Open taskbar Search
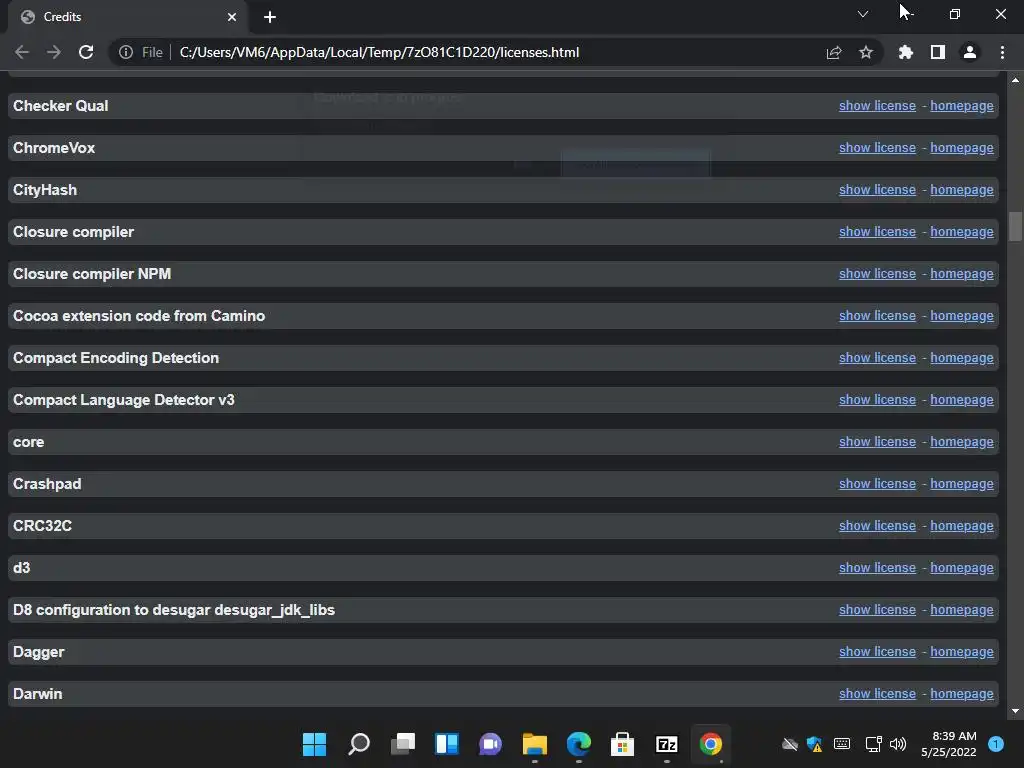The height and width of the screenshot is (768, 1024). [x=359, y=744]
